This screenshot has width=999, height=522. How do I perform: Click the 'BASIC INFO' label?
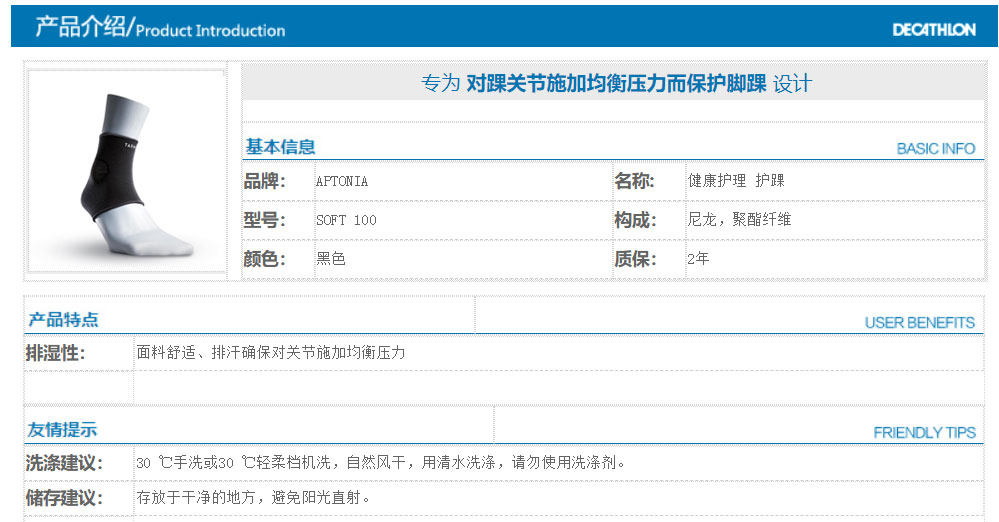[936, 149]
